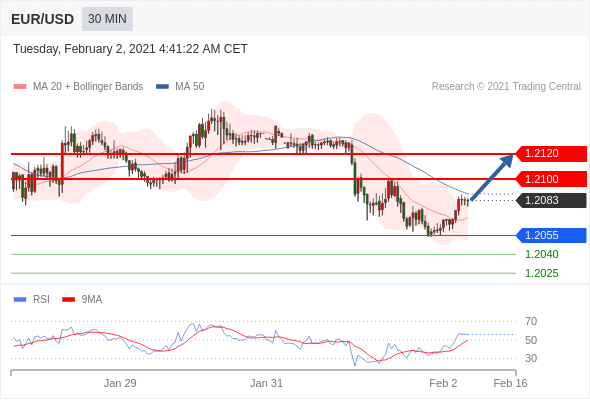Screen dimensions: 590x400
Task: Click the Jan 29 date axis label
Action: pyautogui.click(x=120, y=383)
